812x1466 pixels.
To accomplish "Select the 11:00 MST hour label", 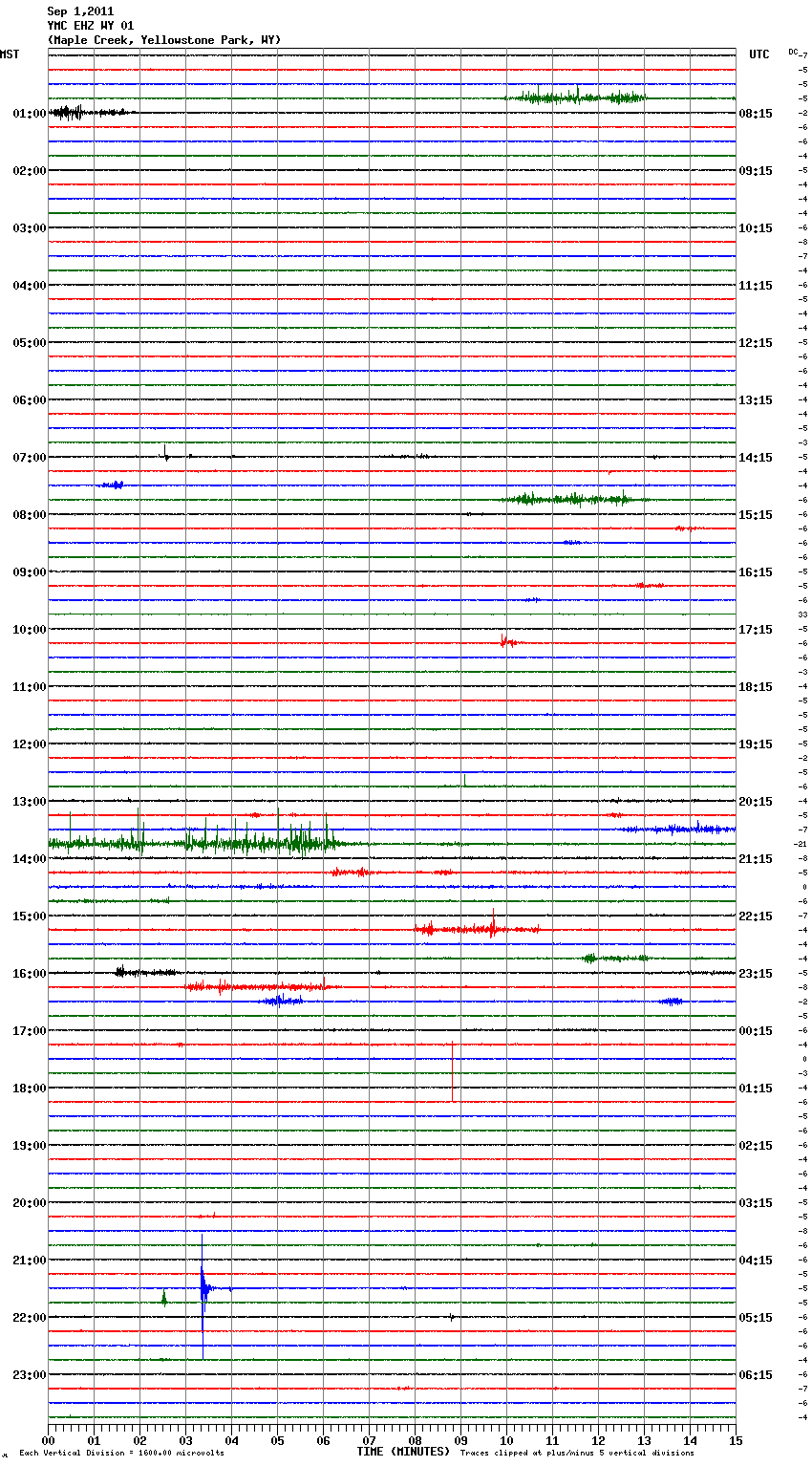I will (30, 687).
